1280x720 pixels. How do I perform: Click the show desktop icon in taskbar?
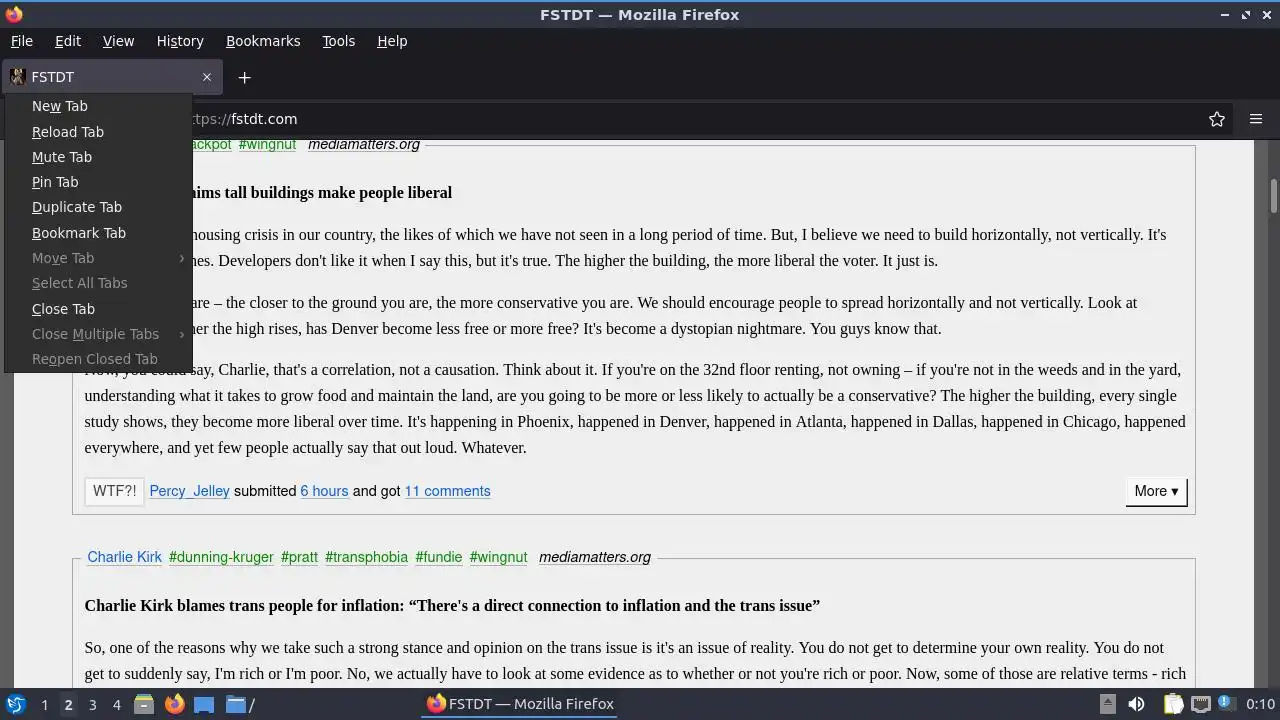[204, 704]
